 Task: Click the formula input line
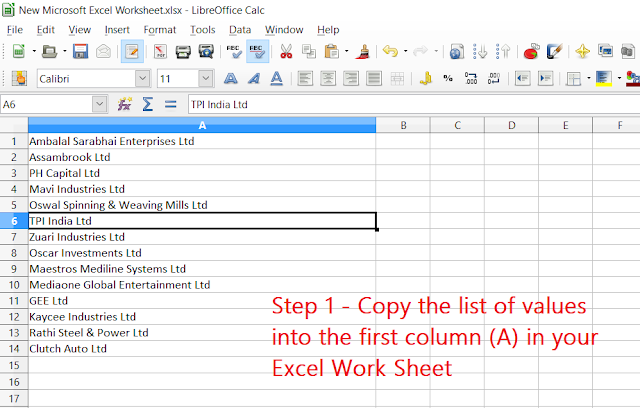414,104
